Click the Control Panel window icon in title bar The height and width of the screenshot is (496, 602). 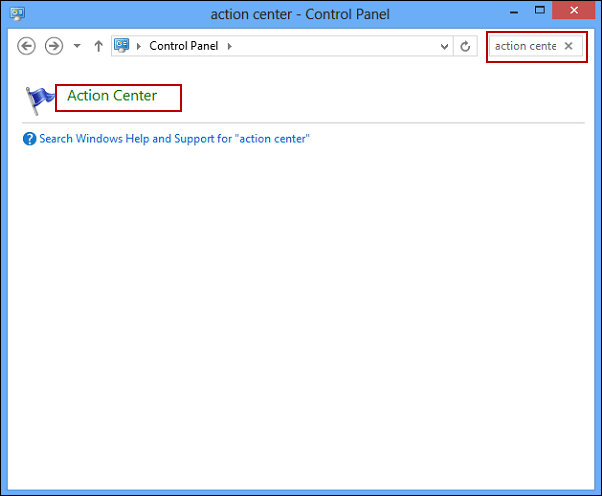[17, 14]
